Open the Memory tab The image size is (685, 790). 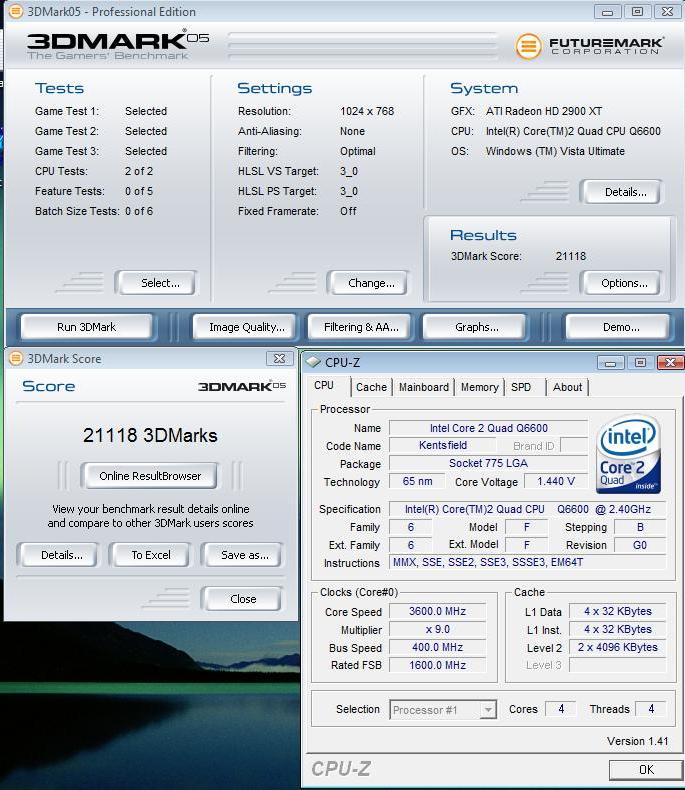[479, 387]
